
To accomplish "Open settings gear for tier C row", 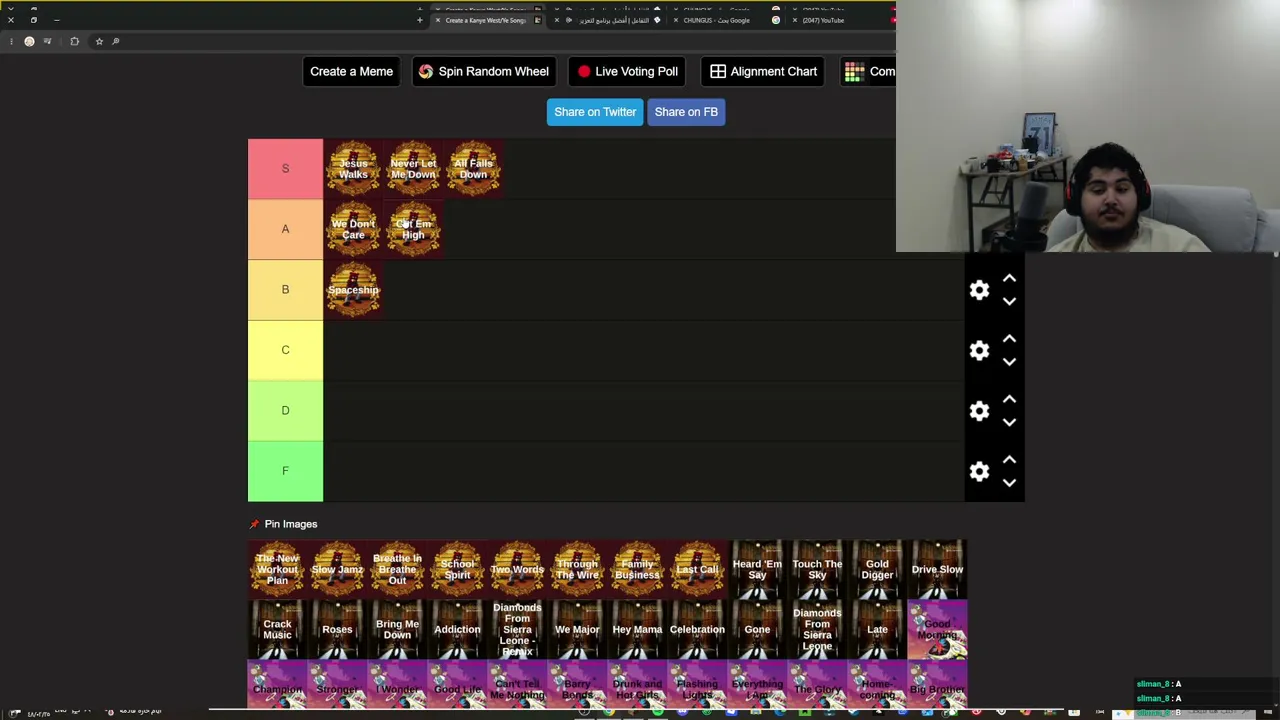I will tap(979, 351).
